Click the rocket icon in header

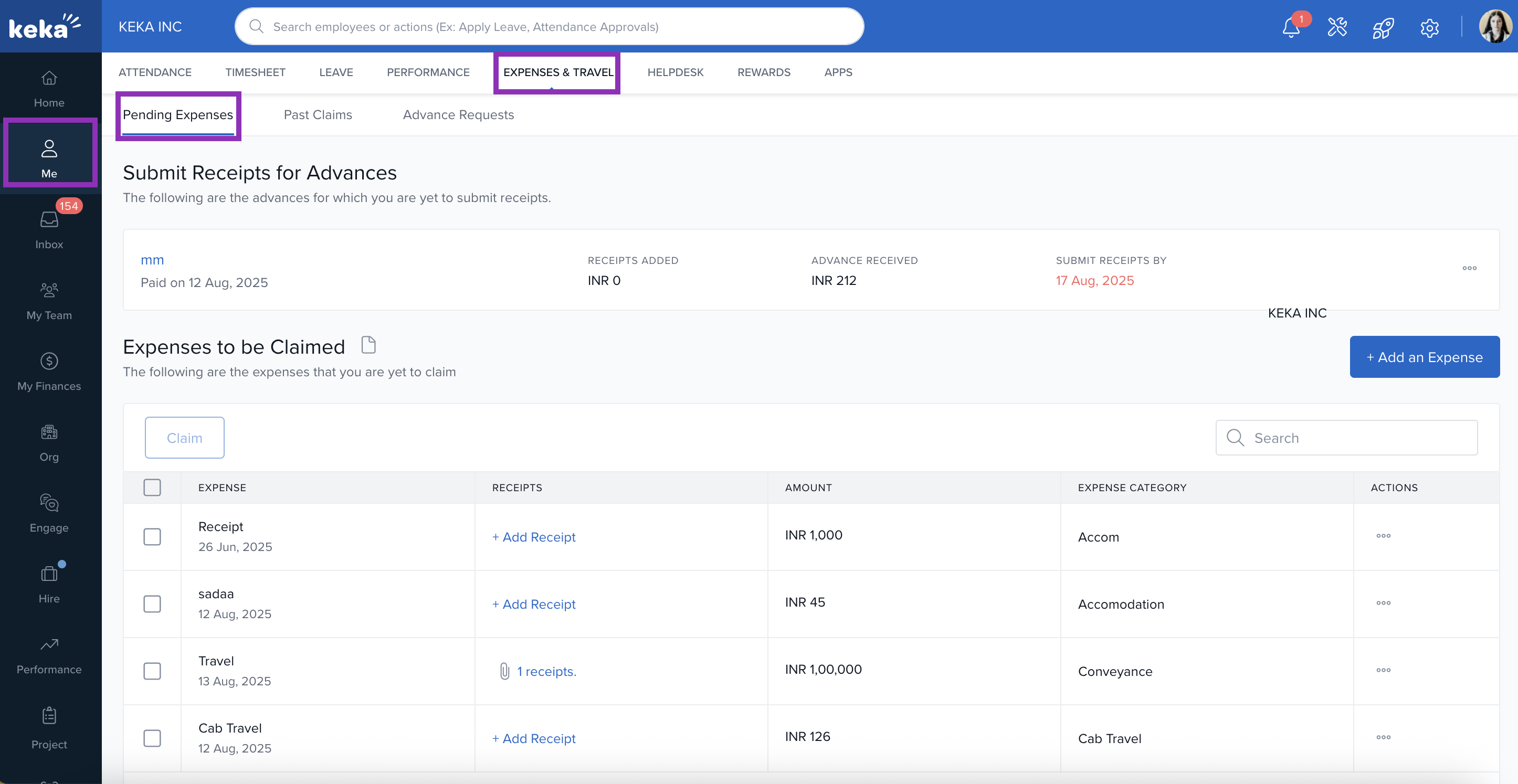click(1383, 27)
